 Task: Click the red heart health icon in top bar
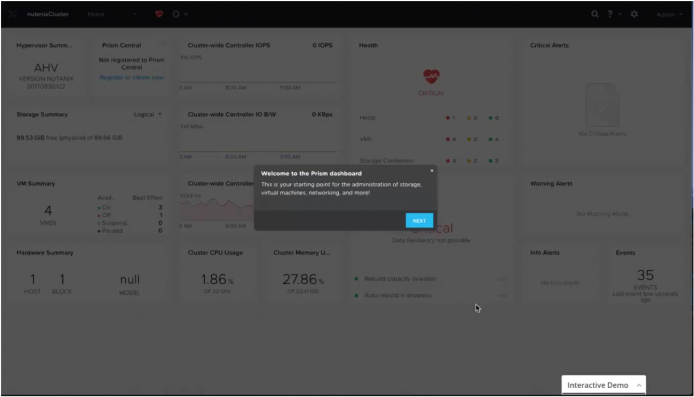159,14
